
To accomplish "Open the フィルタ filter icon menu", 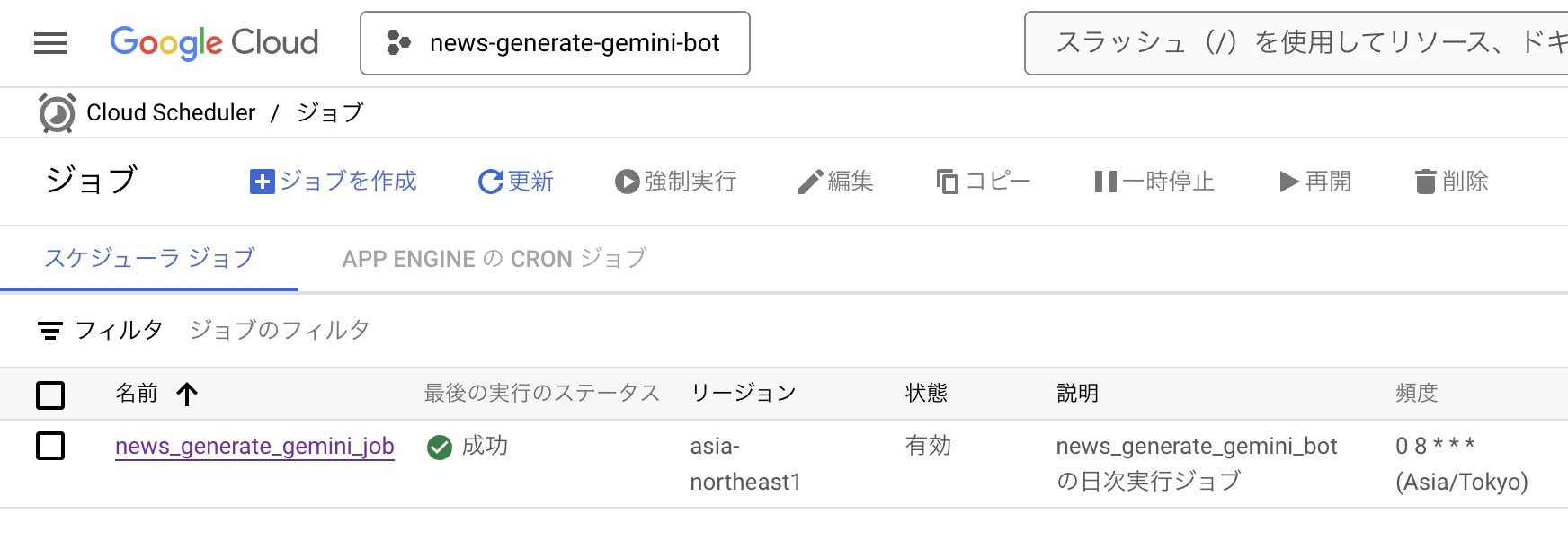I will pos(50,331).
